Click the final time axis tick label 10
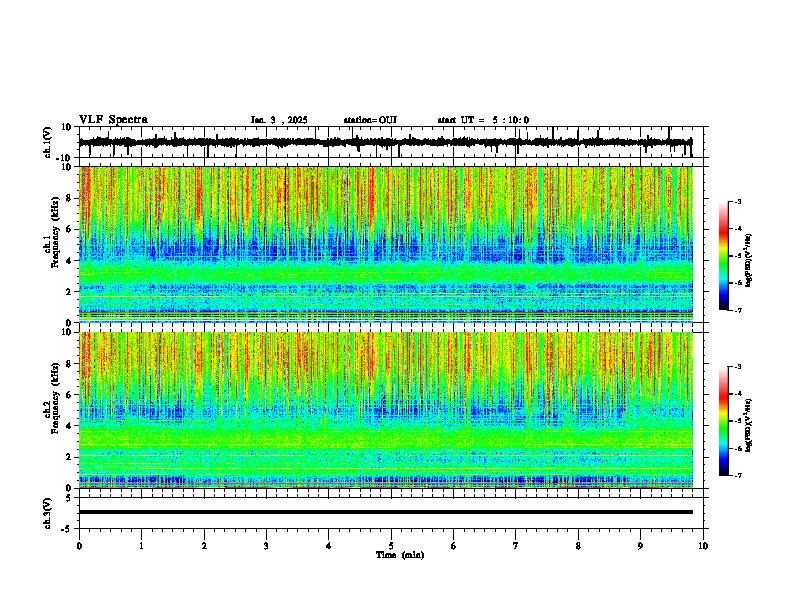The width and height of the screenshot is (792, 612). click(703, 546)
